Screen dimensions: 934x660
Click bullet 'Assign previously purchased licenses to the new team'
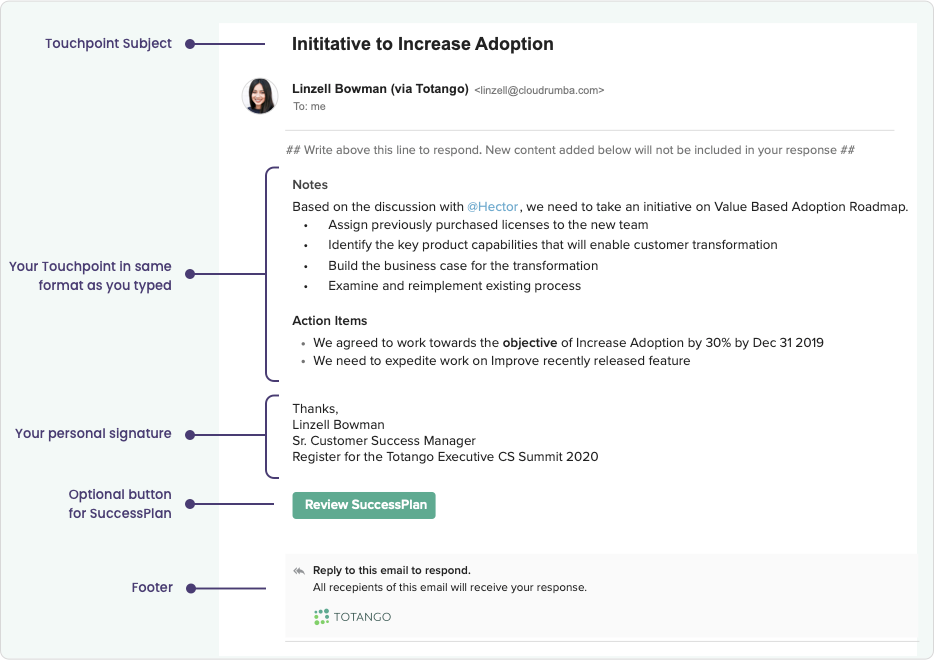coord(488,225)
